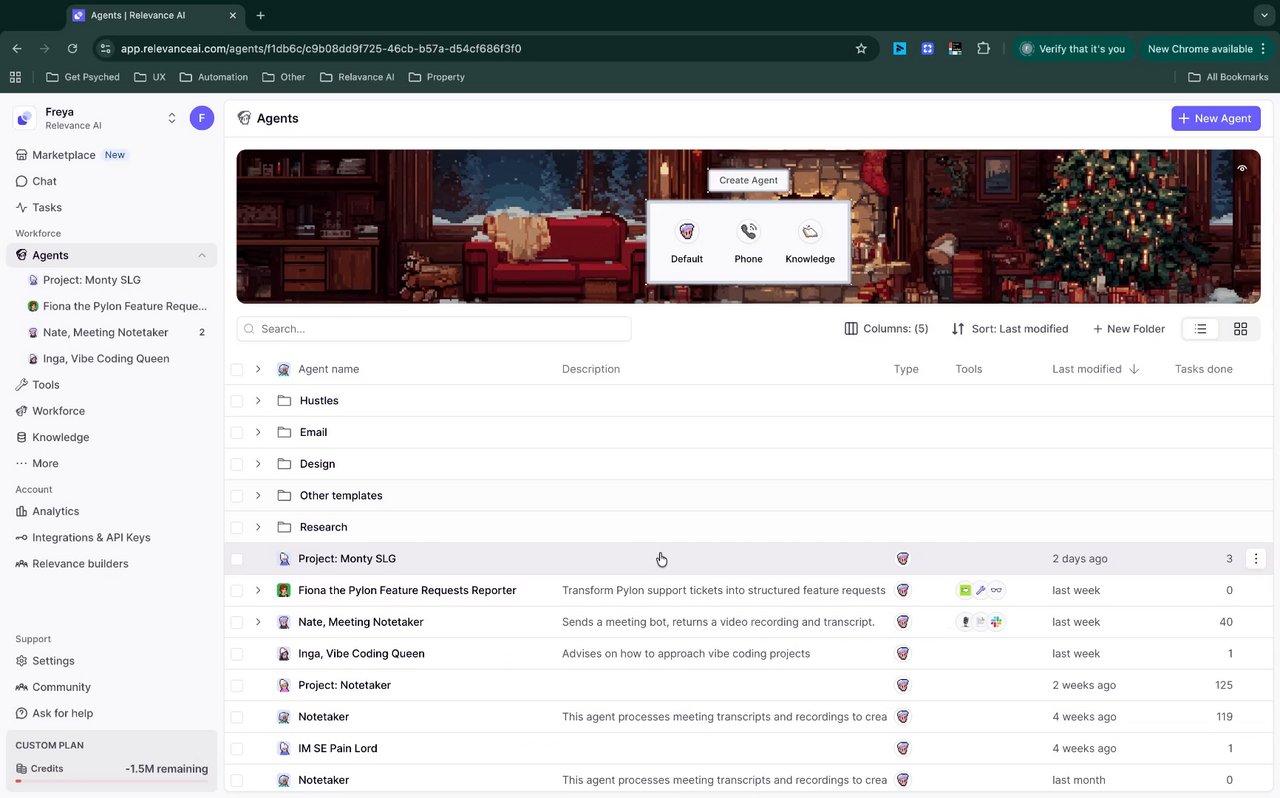
Task: Click the Agents page title icon
Action: pos(244,118)
